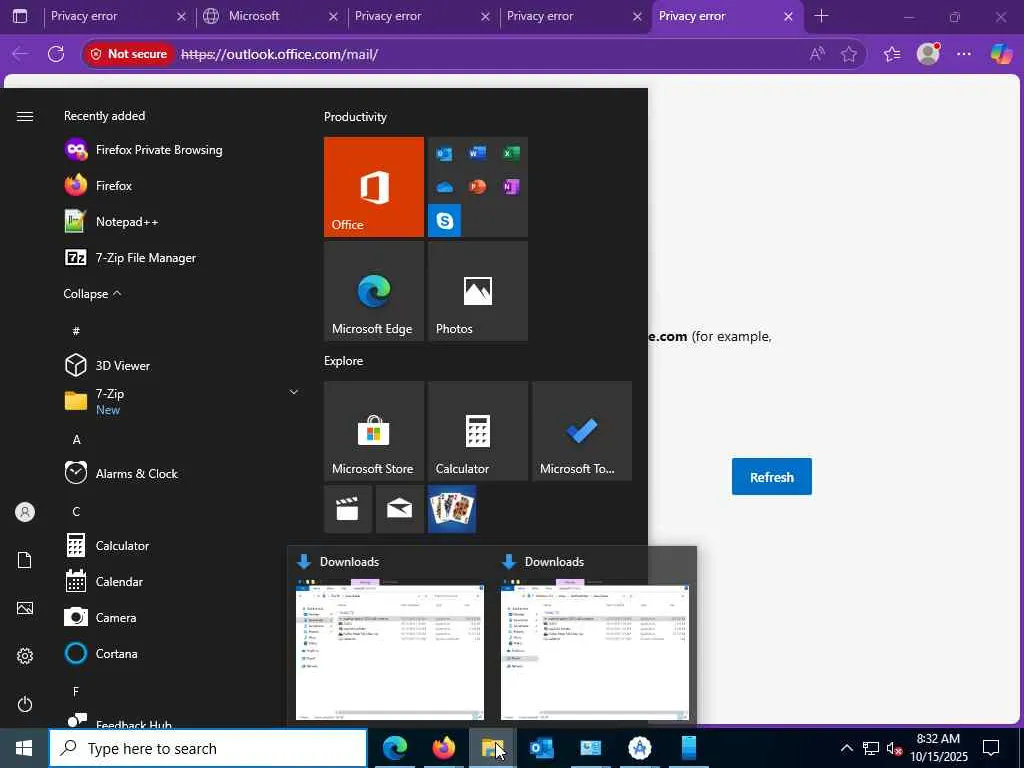Open the Solitaire cards tile
This screenshot has height=768, width=1024.
(x=452, y=509)
